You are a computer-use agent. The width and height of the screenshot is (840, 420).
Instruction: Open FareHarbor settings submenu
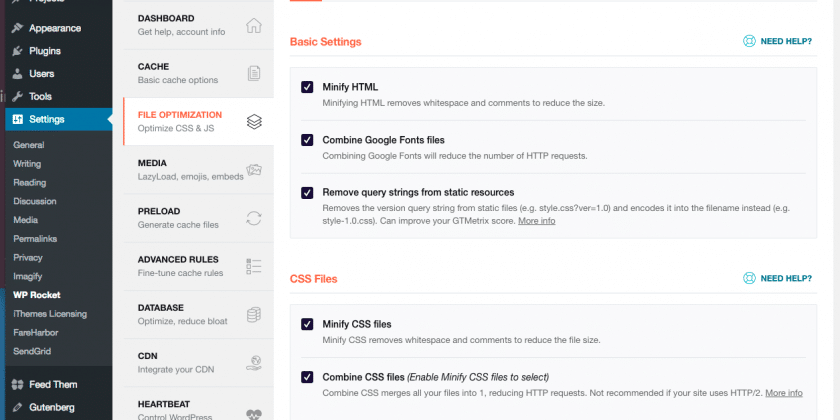36,332
